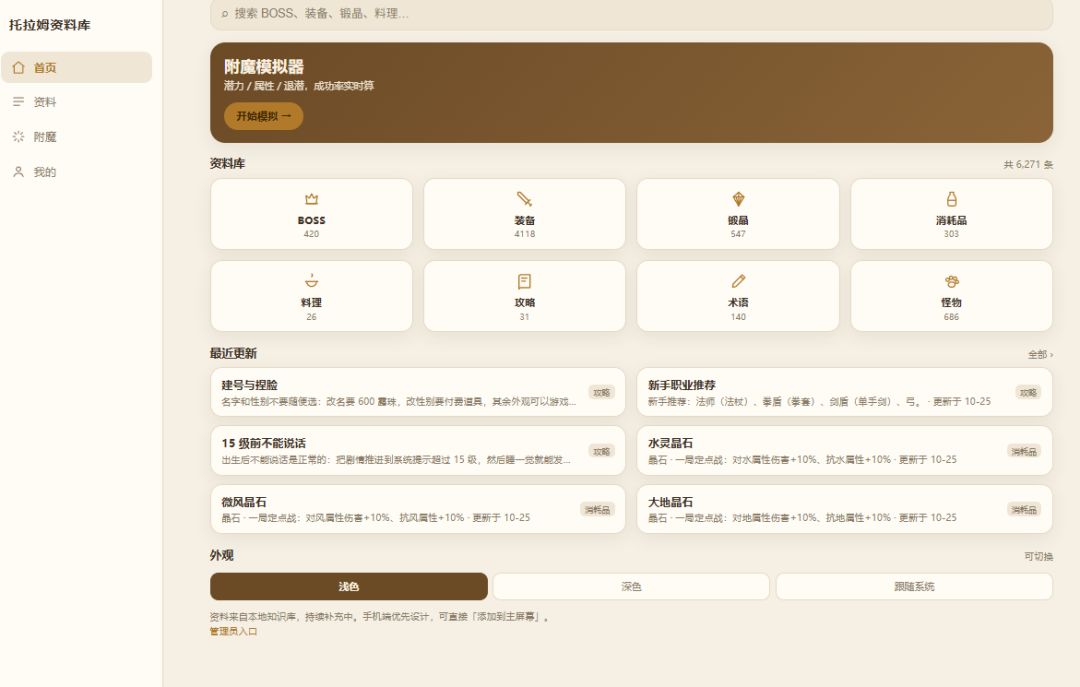The image size is (1080, 687).
Task: Open the 建号与捏脸 guide entry
Action: click(x=417, y=392)
